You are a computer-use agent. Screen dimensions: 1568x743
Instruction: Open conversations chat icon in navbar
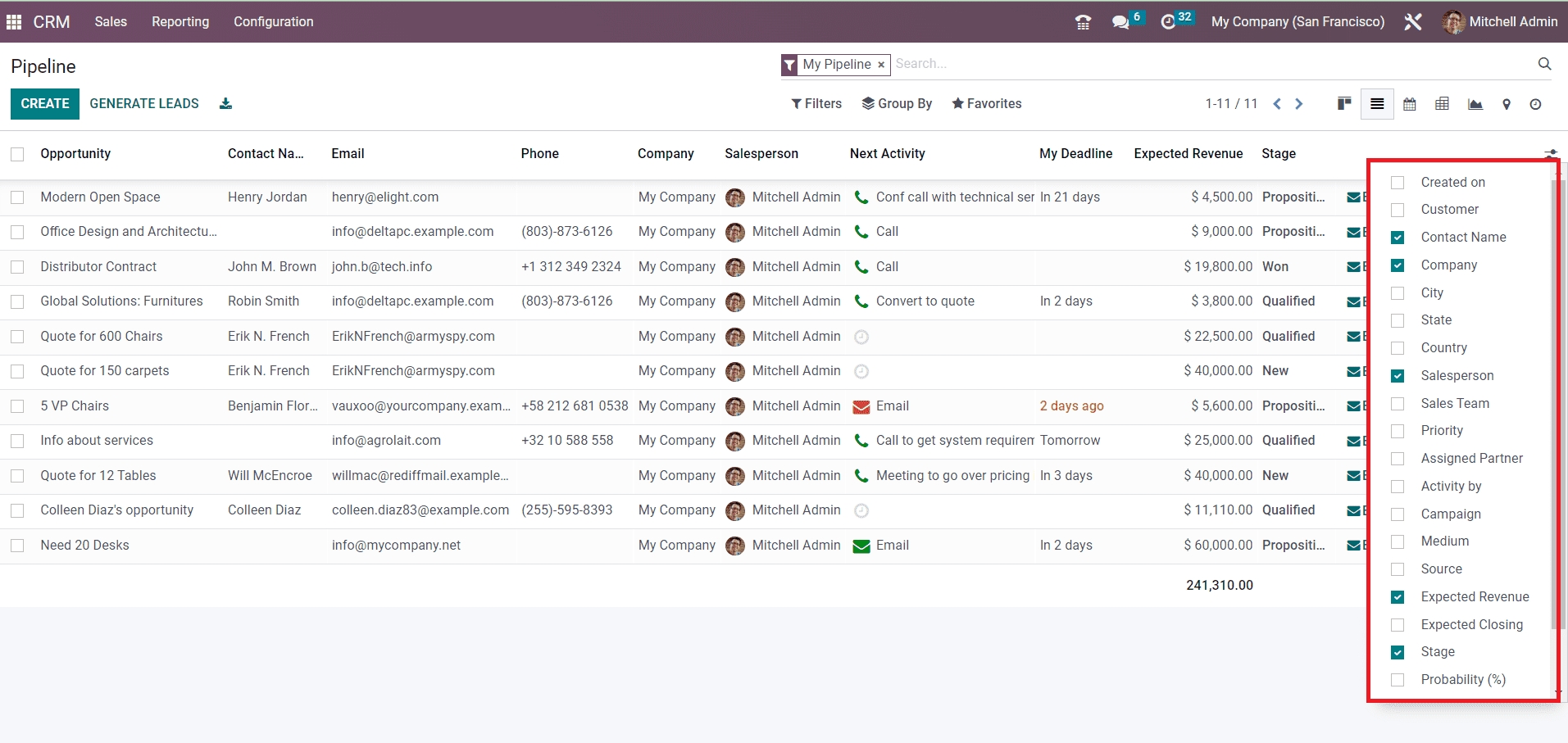coord(1120,22)
